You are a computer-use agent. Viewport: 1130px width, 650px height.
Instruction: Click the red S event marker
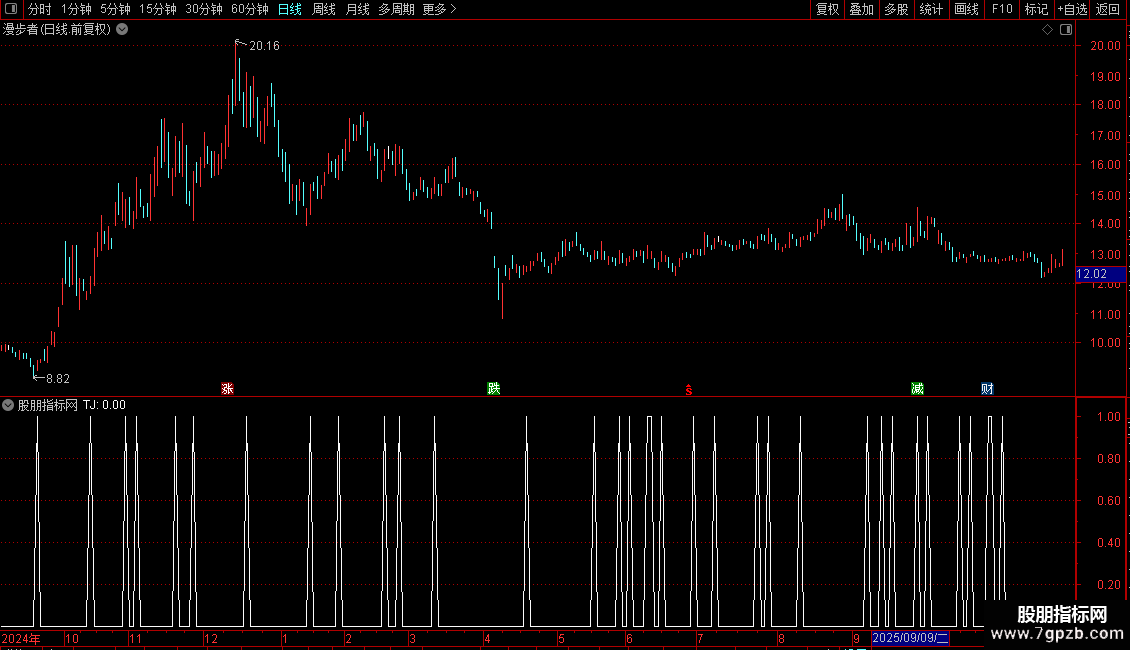pos(689,390)
